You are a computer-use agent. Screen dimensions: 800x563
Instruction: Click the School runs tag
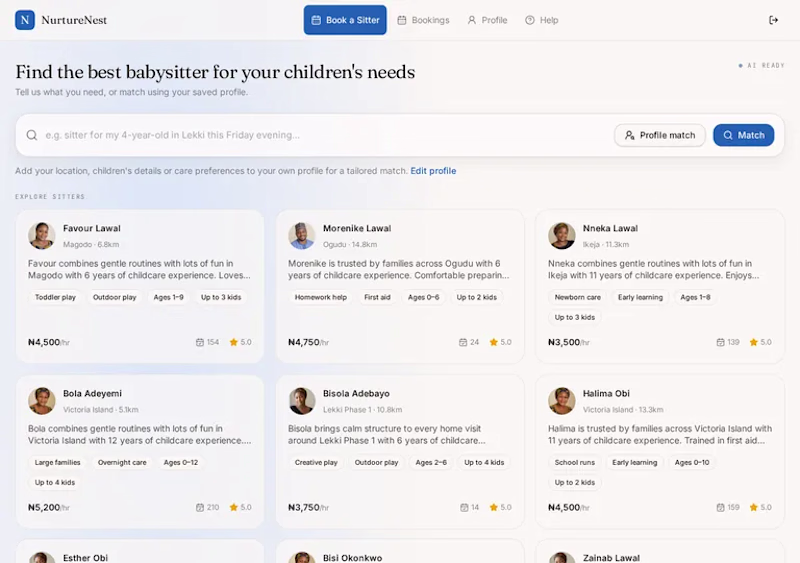(x=574, y=462)
